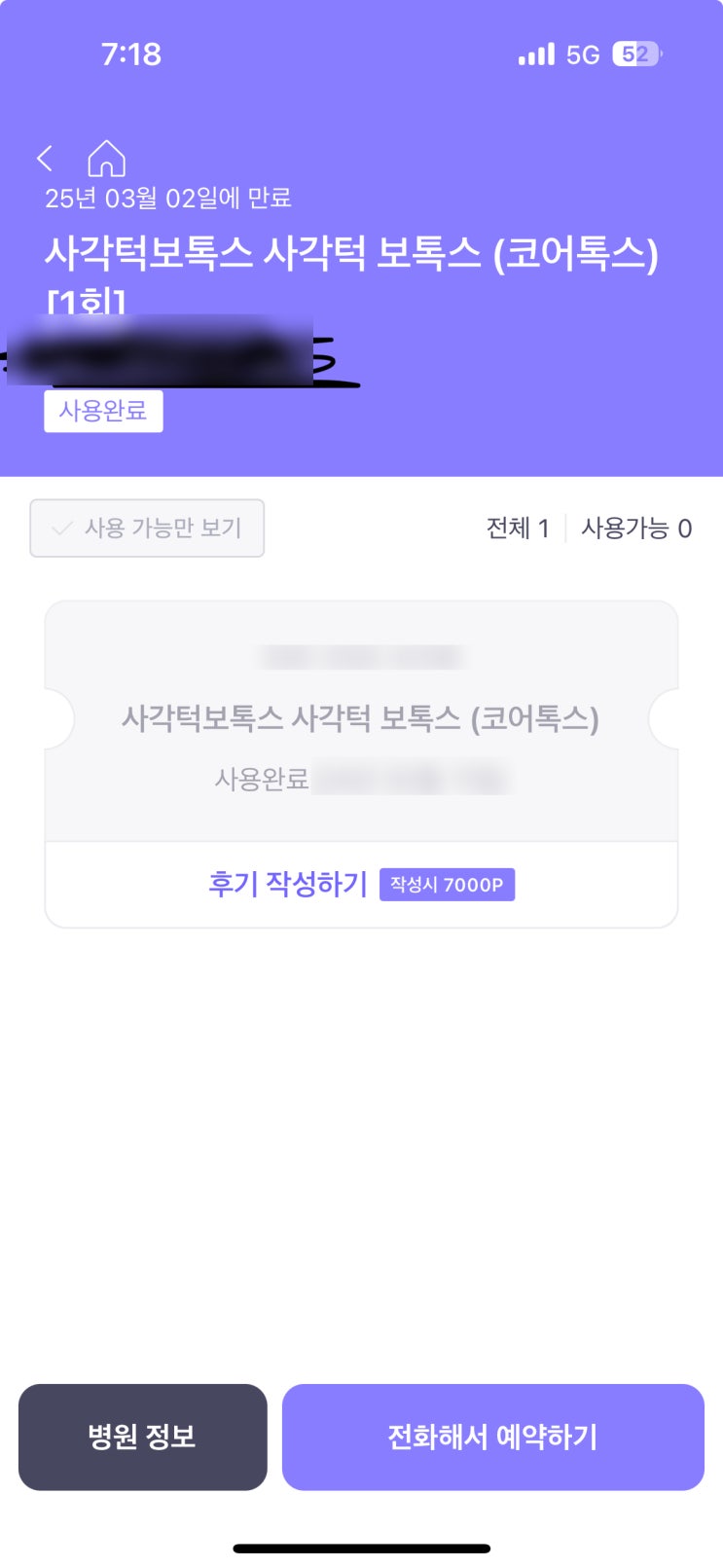
Task: Tap the header title 사각턱보톡스 (코어톡스) [1회]
Action: 350,255
